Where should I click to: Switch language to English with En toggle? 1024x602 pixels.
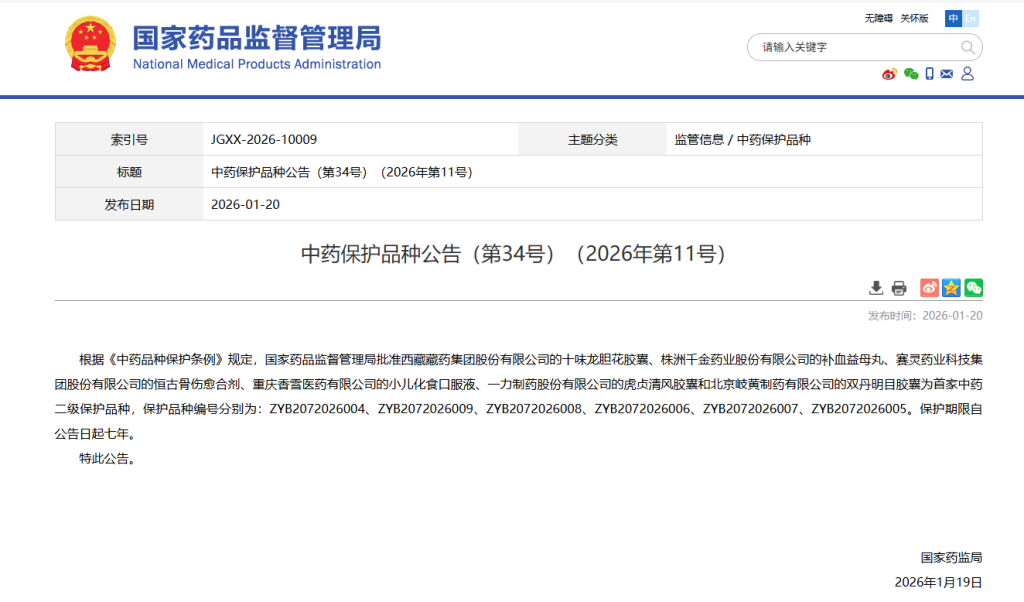[x=970, y=18]
